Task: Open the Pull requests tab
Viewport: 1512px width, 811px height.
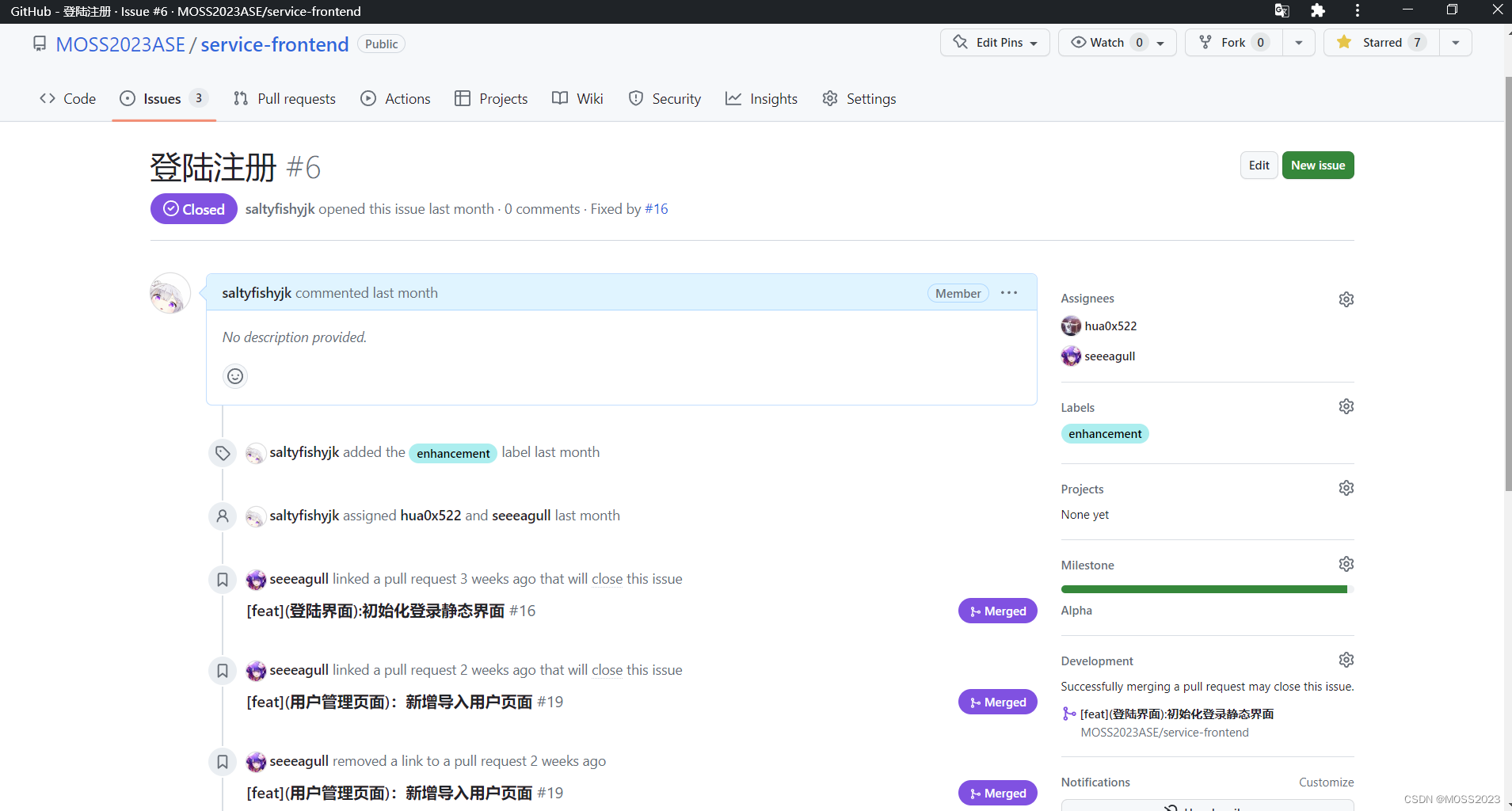Action: coord(284,98)
